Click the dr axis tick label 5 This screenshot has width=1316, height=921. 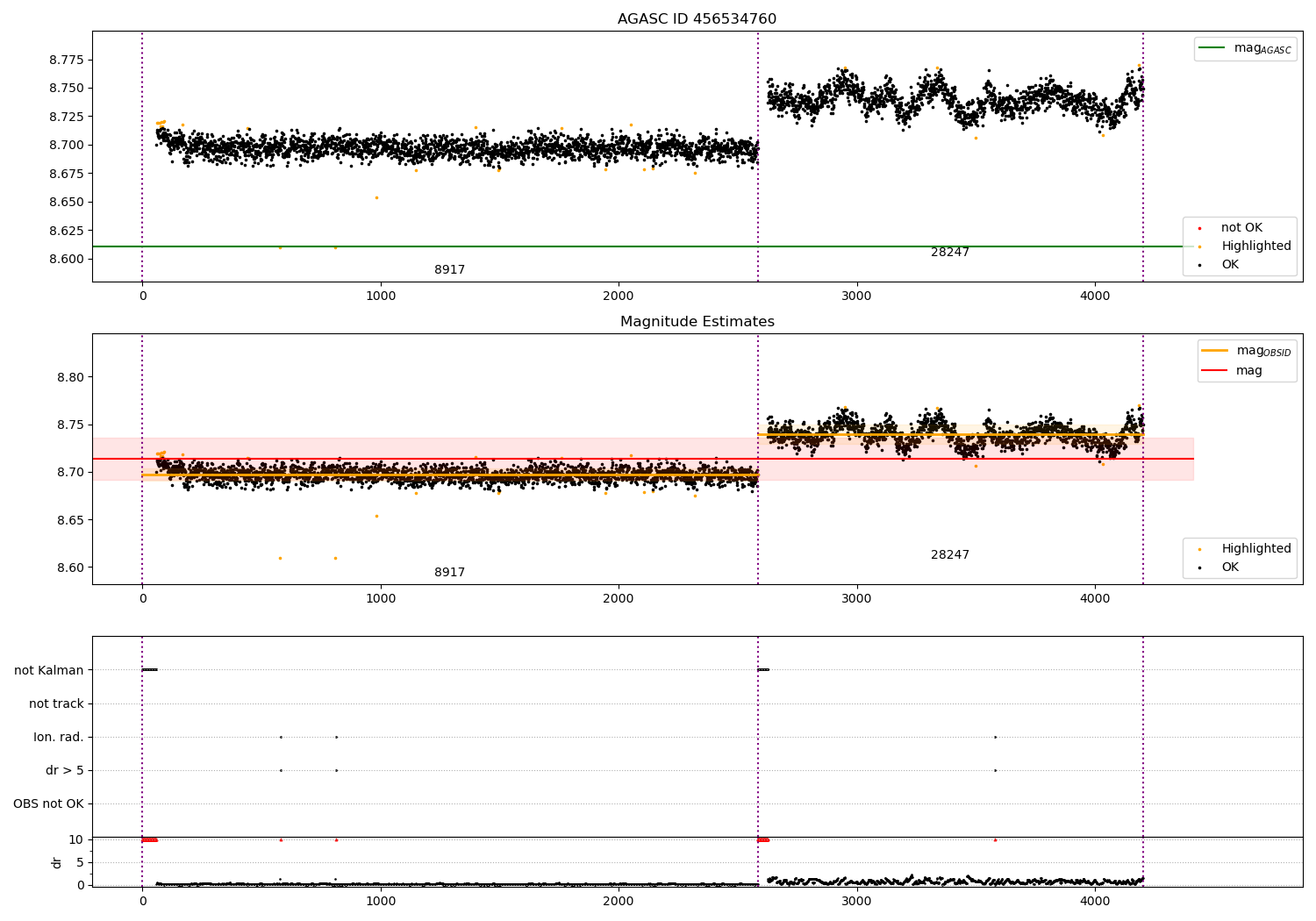(x=80, y=863)
